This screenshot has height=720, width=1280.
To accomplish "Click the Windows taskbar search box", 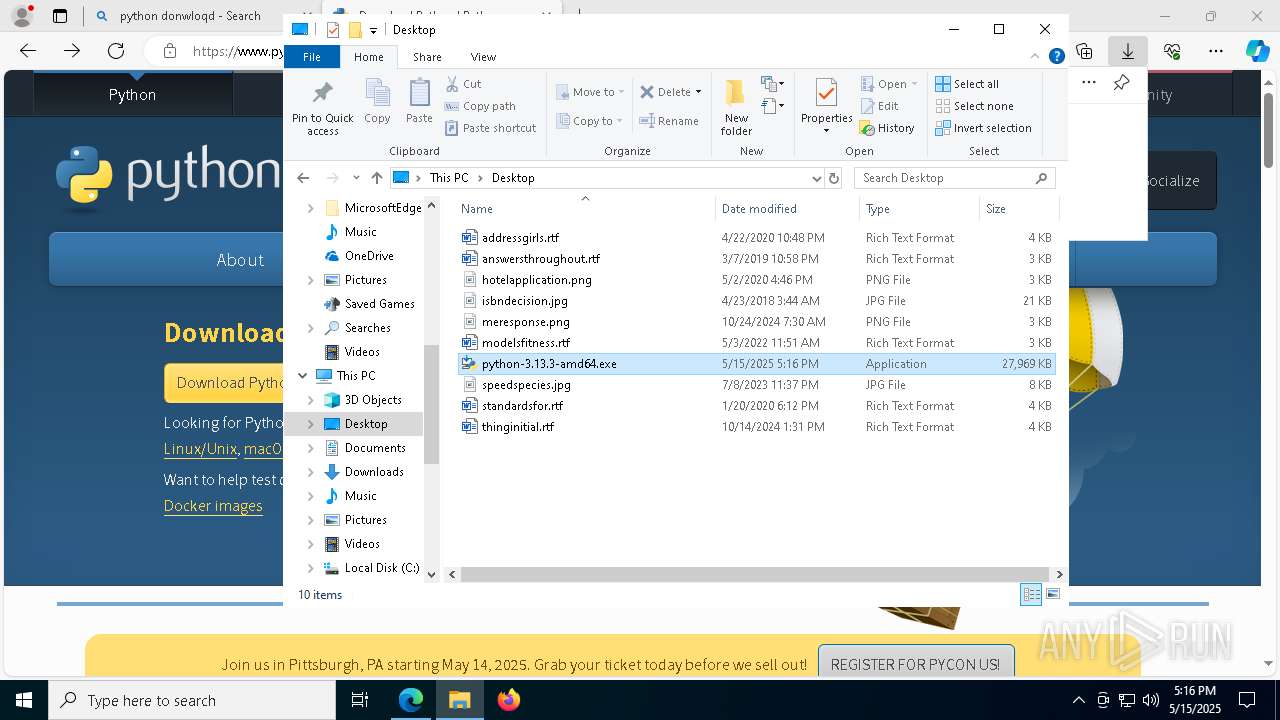I will (x=192, y=700).
